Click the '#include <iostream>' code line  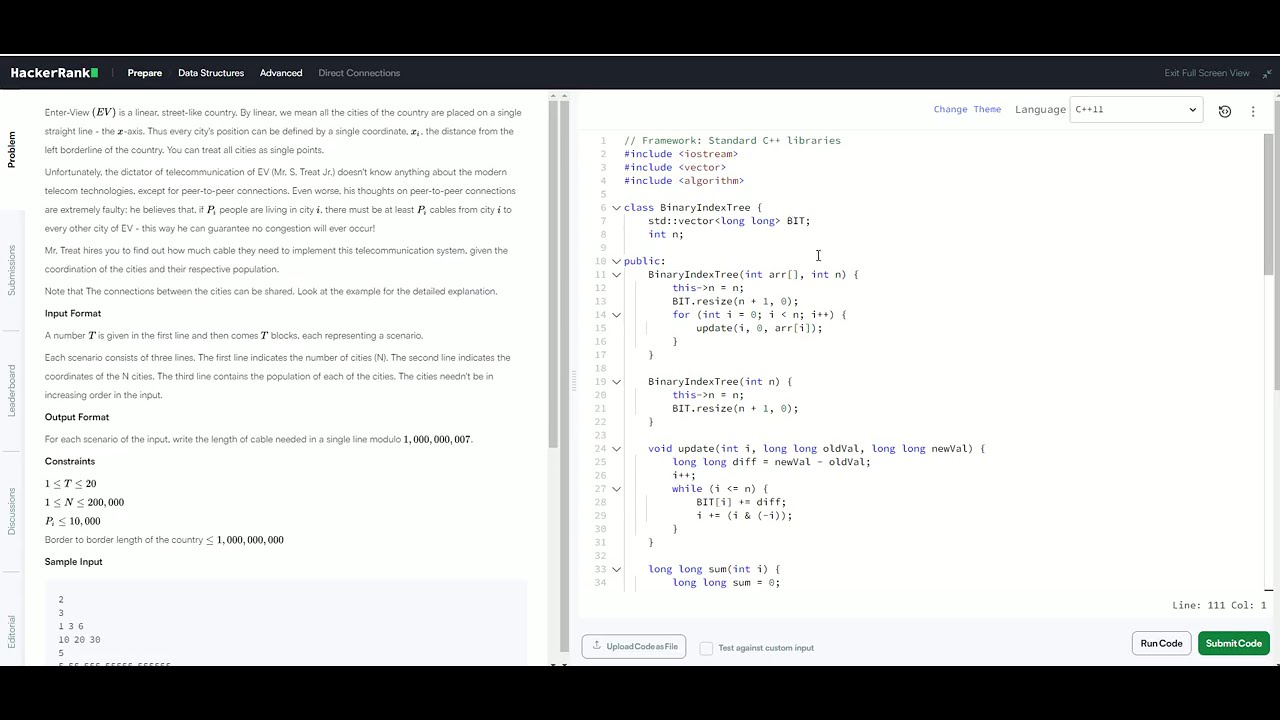click(681, 154)
